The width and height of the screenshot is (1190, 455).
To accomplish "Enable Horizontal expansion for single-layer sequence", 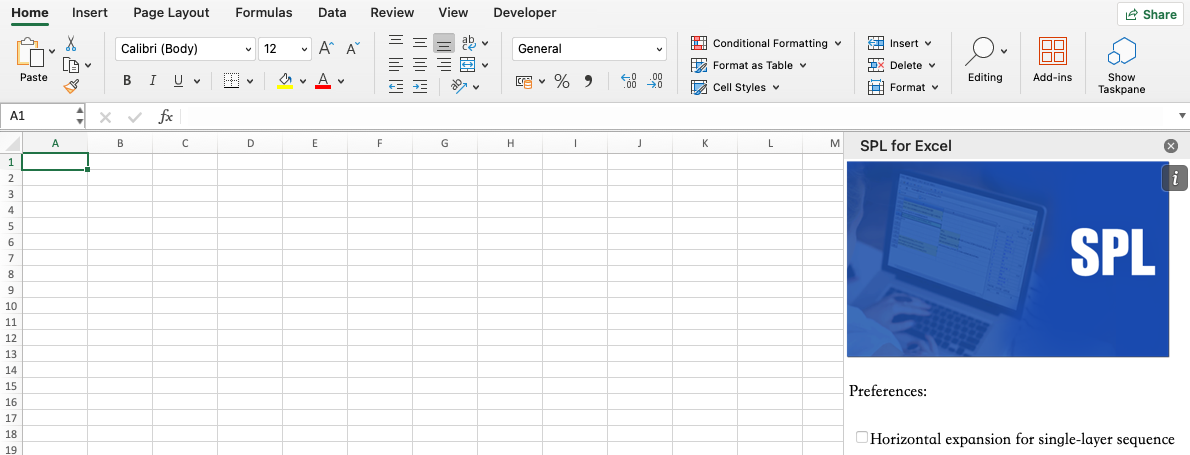I will click(862, 437).
